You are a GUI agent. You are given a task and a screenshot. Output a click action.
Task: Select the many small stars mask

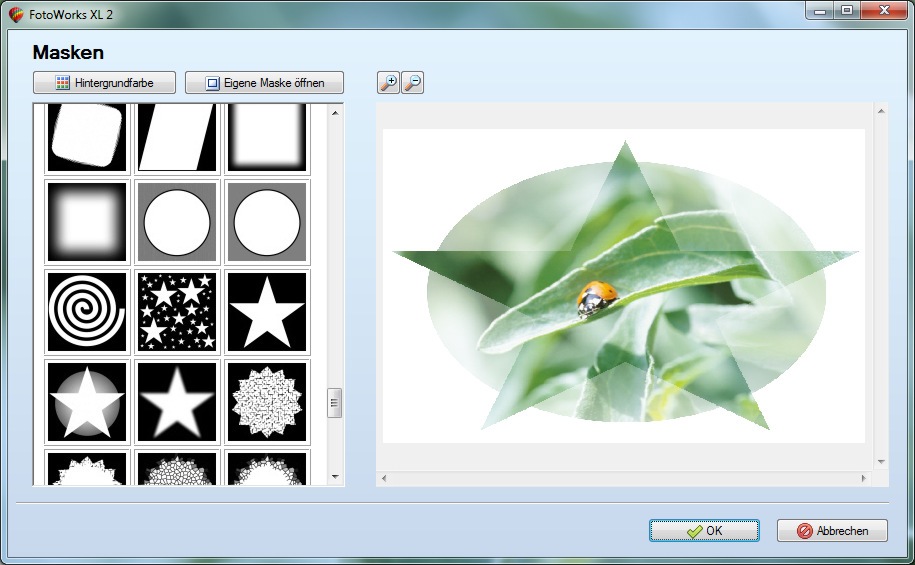click(x=177, y=312)
